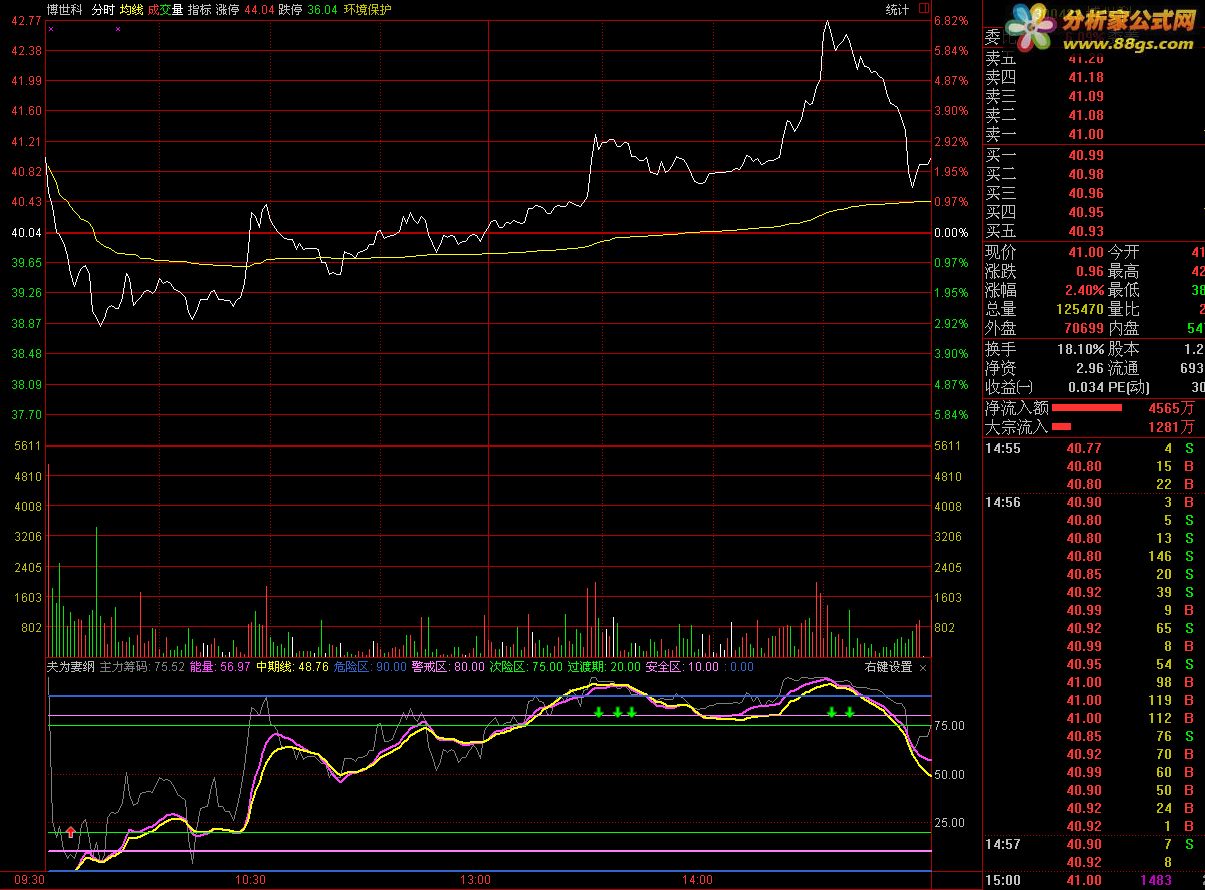Click the 净资 2.96 value

pos(1090,369)
